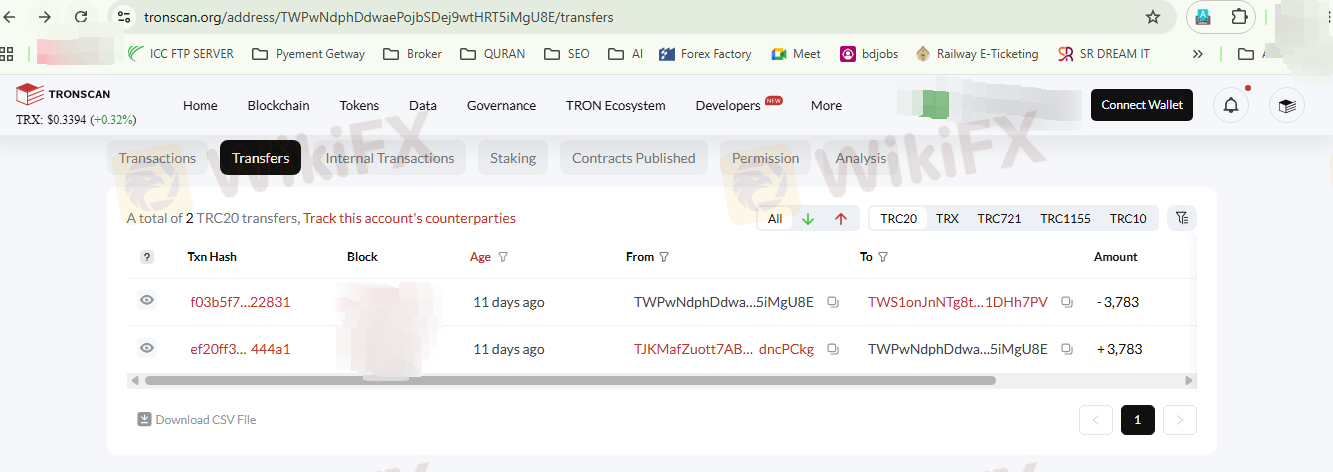Screen dimensions: 1333x472
Task: Select TRC20 token type
Action: click(898, 218)
